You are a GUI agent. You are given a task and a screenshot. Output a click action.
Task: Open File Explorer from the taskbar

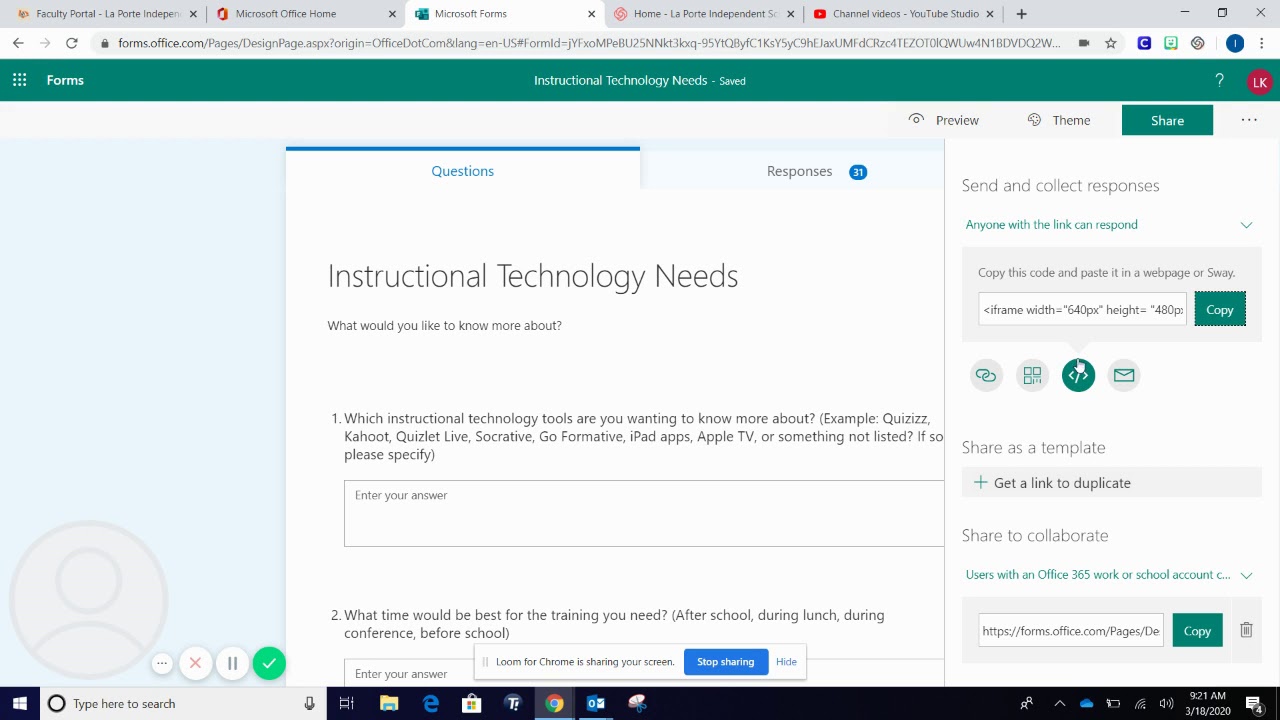(x=389, y=703)
